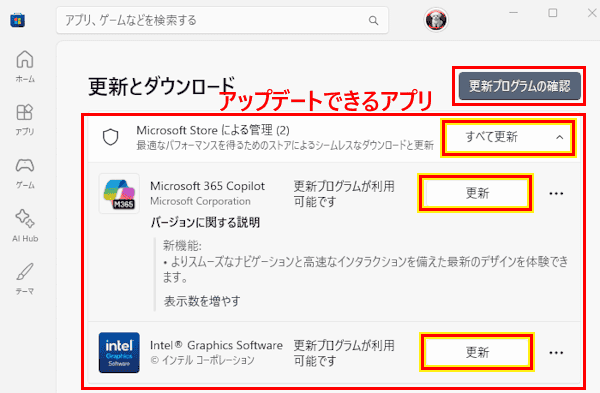The height and width of the screenshot is (393, 600).
Task: Collapse the Microsoft Store managed list chevron
Action: 559,137
